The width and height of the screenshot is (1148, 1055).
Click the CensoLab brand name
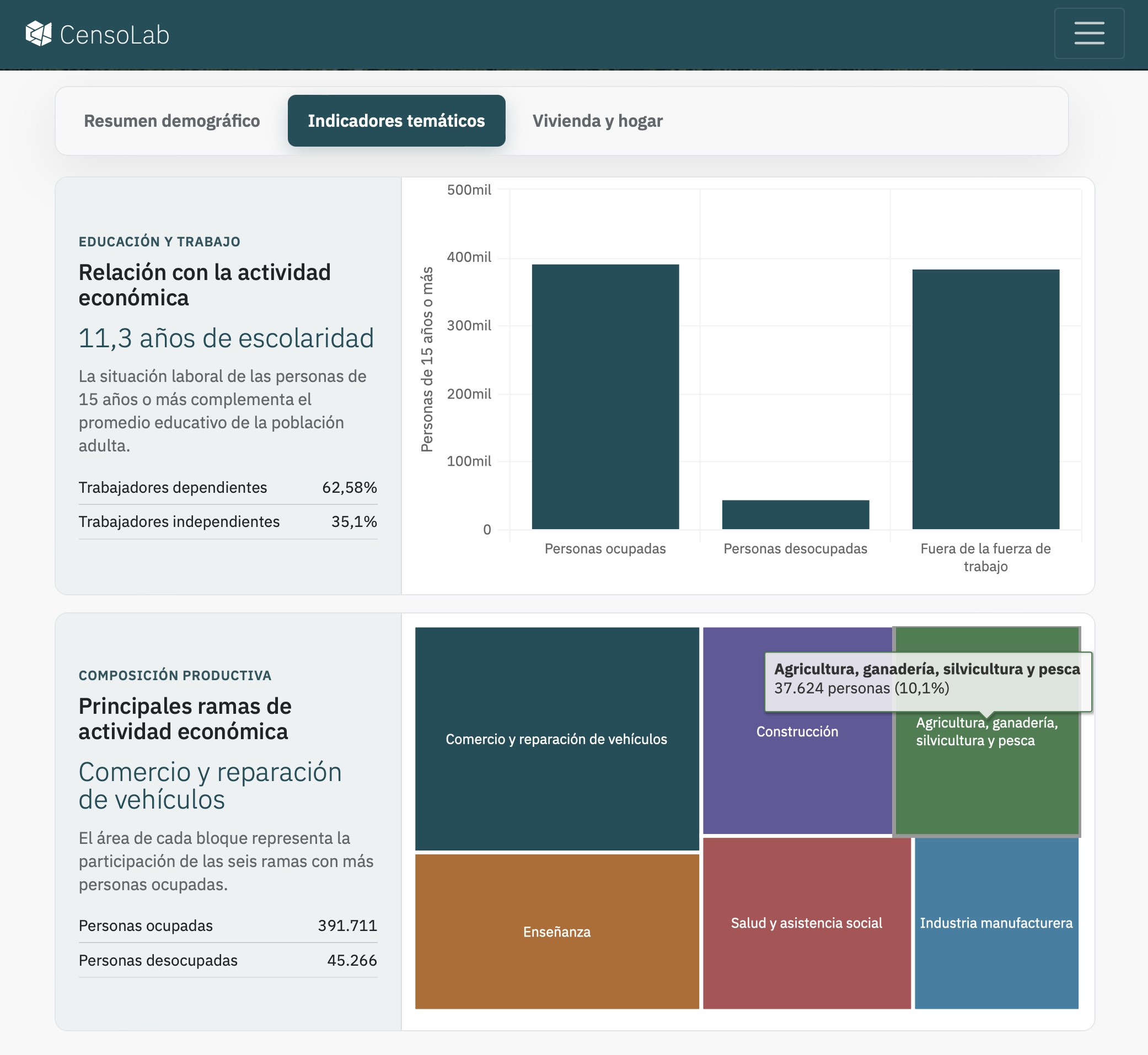[114, 35]
